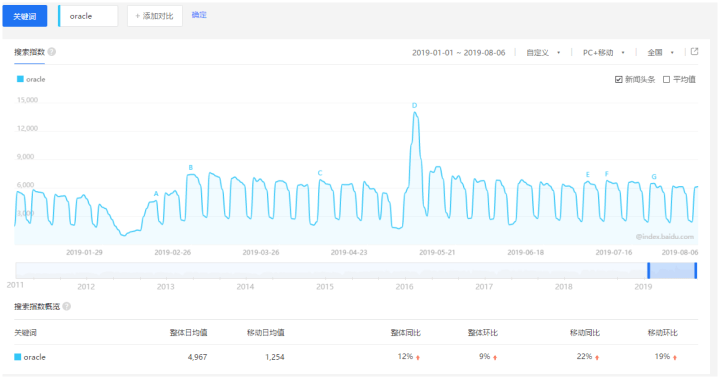The height and width of the screenshot is (379, 720).
Task: Click the 12% overall year-on-year value
Action: pyautogui.click(x=405, y=356)
